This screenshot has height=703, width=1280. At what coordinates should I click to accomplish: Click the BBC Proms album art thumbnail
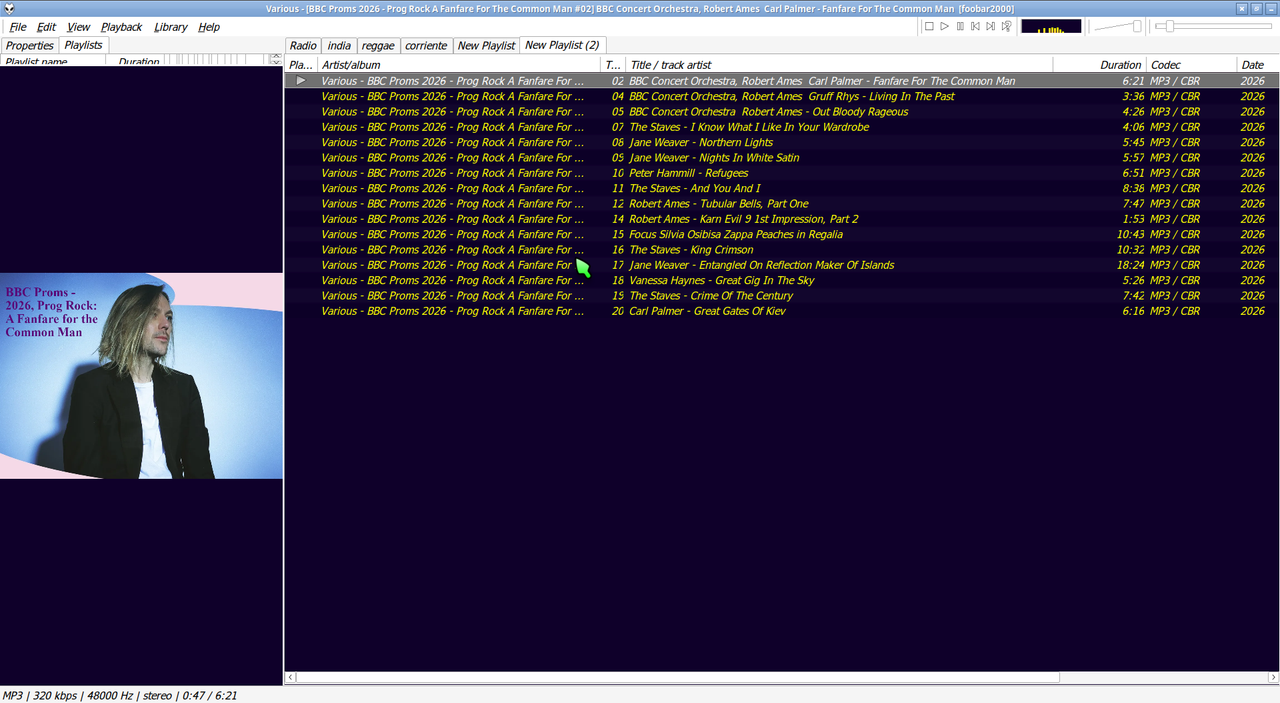point(141,376)
